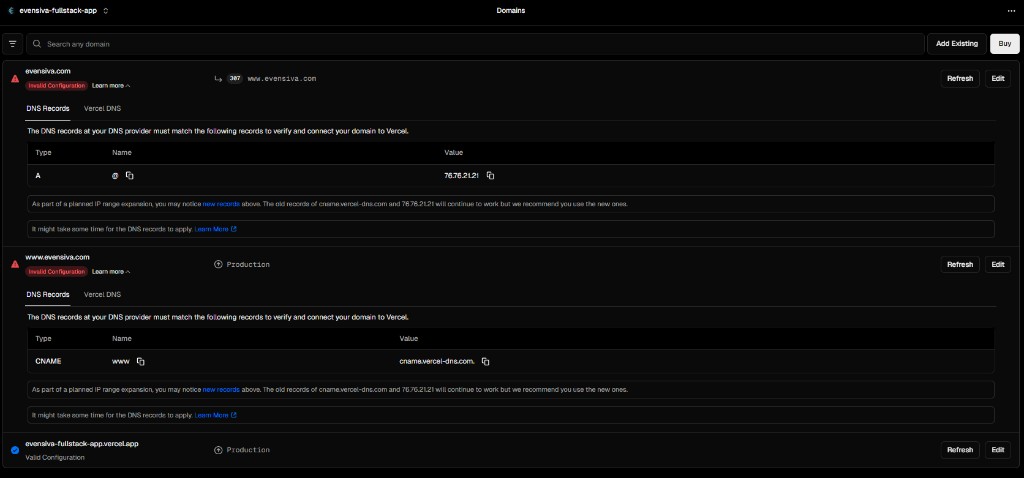1024x478 pixels.
Task: Collapse Learn more under www.evensiva.com
Action: (111, 272)
